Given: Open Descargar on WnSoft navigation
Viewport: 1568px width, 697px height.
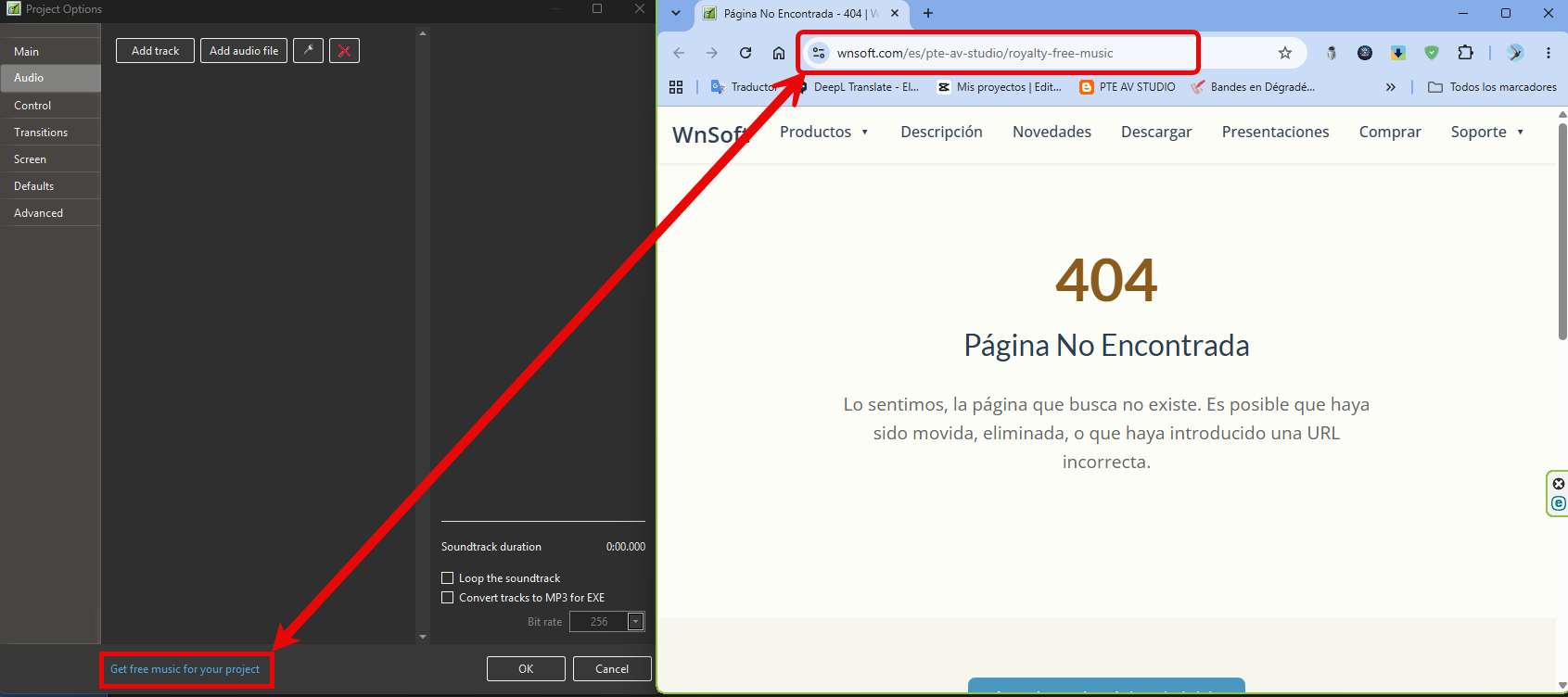Looking at the screenshot, I should coord(1156,132).
